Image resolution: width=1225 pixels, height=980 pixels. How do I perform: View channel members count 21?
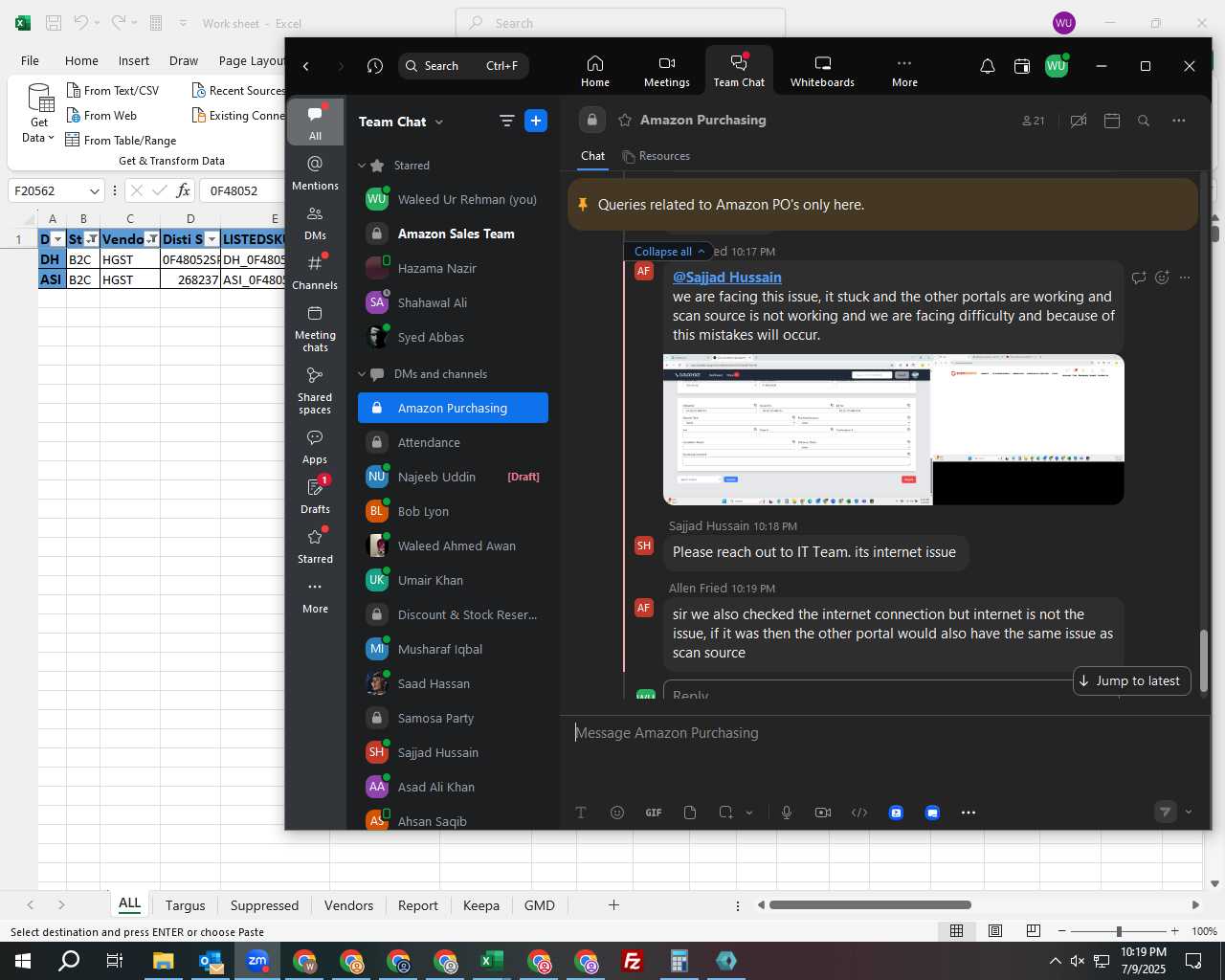[1034, 121]
